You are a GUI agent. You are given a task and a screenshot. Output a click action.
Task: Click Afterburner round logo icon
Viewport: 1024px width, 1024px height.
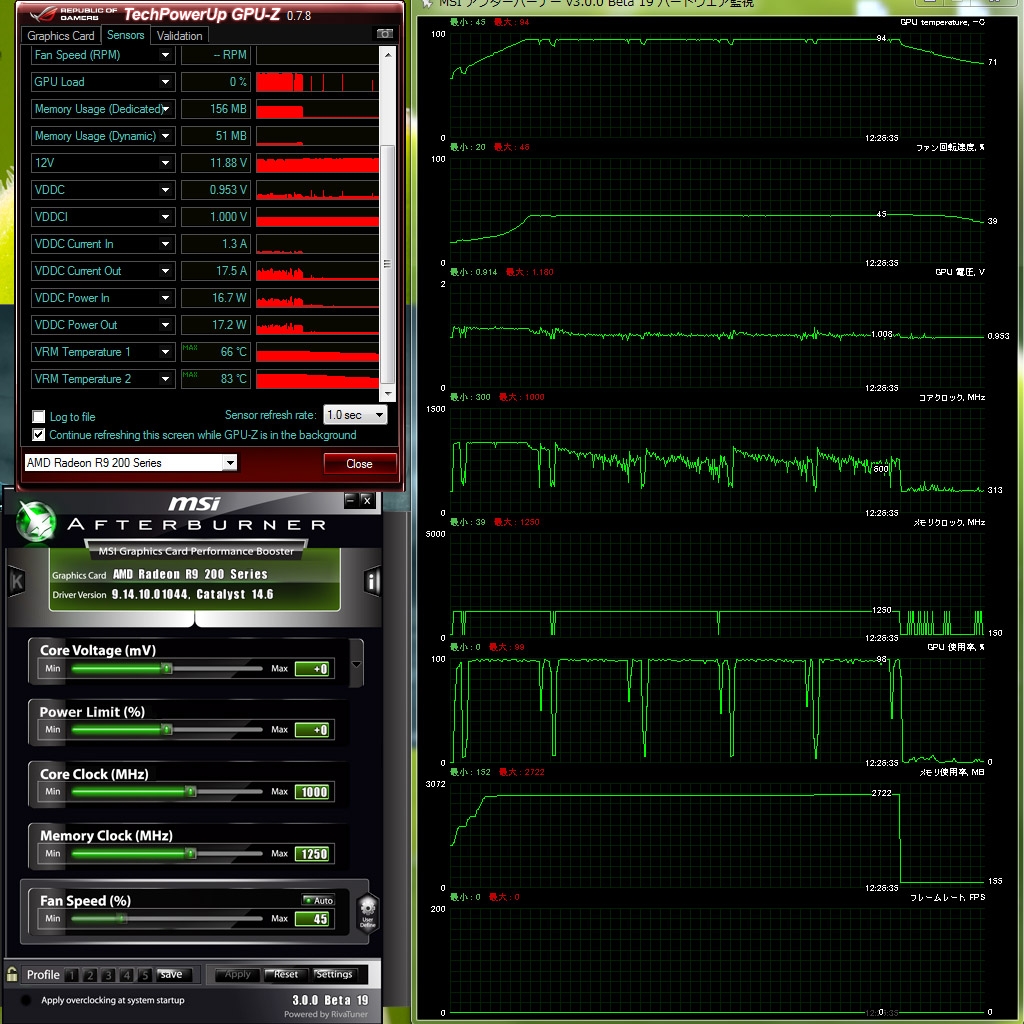pyautogui.click(x=35, y=522)
